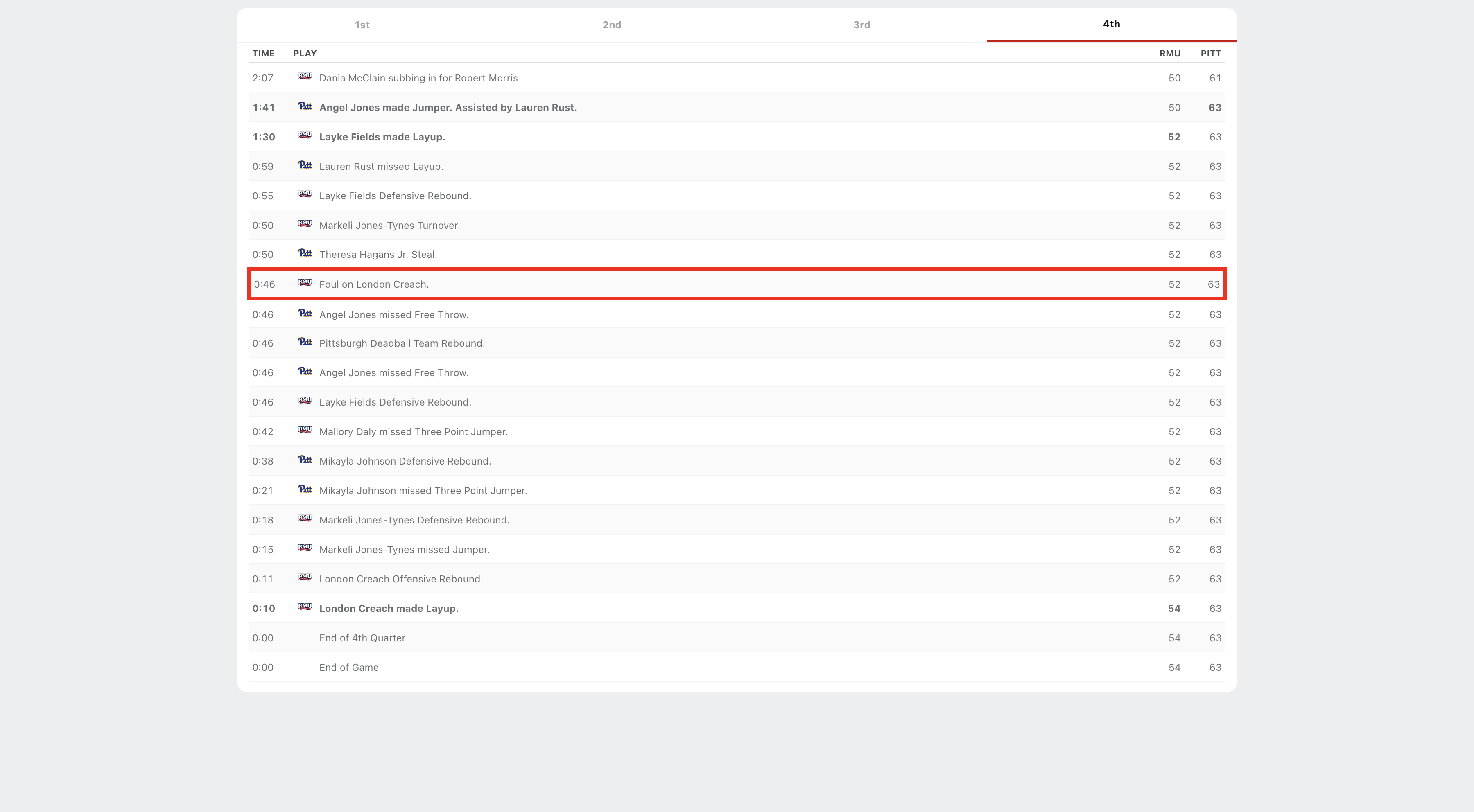This screenshot has width=1474, height=812.
Task: Click the End of Game row
Action: pos(348,668)
